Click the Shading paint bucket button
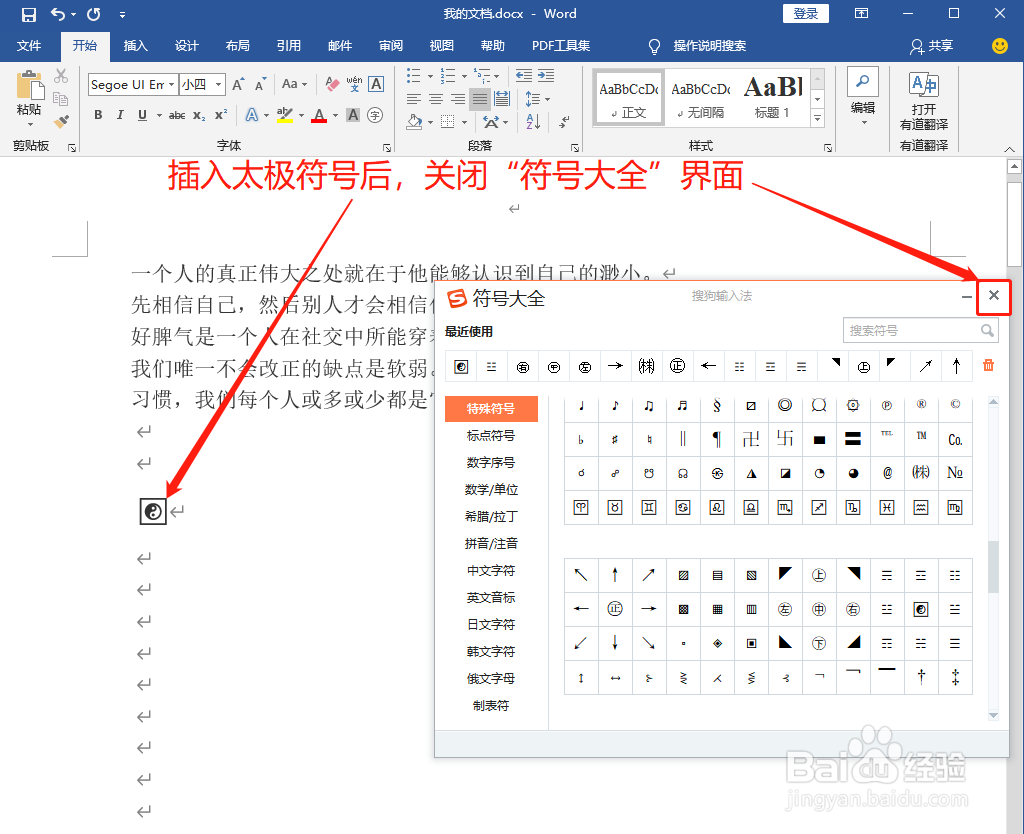1024x834 pixels. [x=415, y=121]
